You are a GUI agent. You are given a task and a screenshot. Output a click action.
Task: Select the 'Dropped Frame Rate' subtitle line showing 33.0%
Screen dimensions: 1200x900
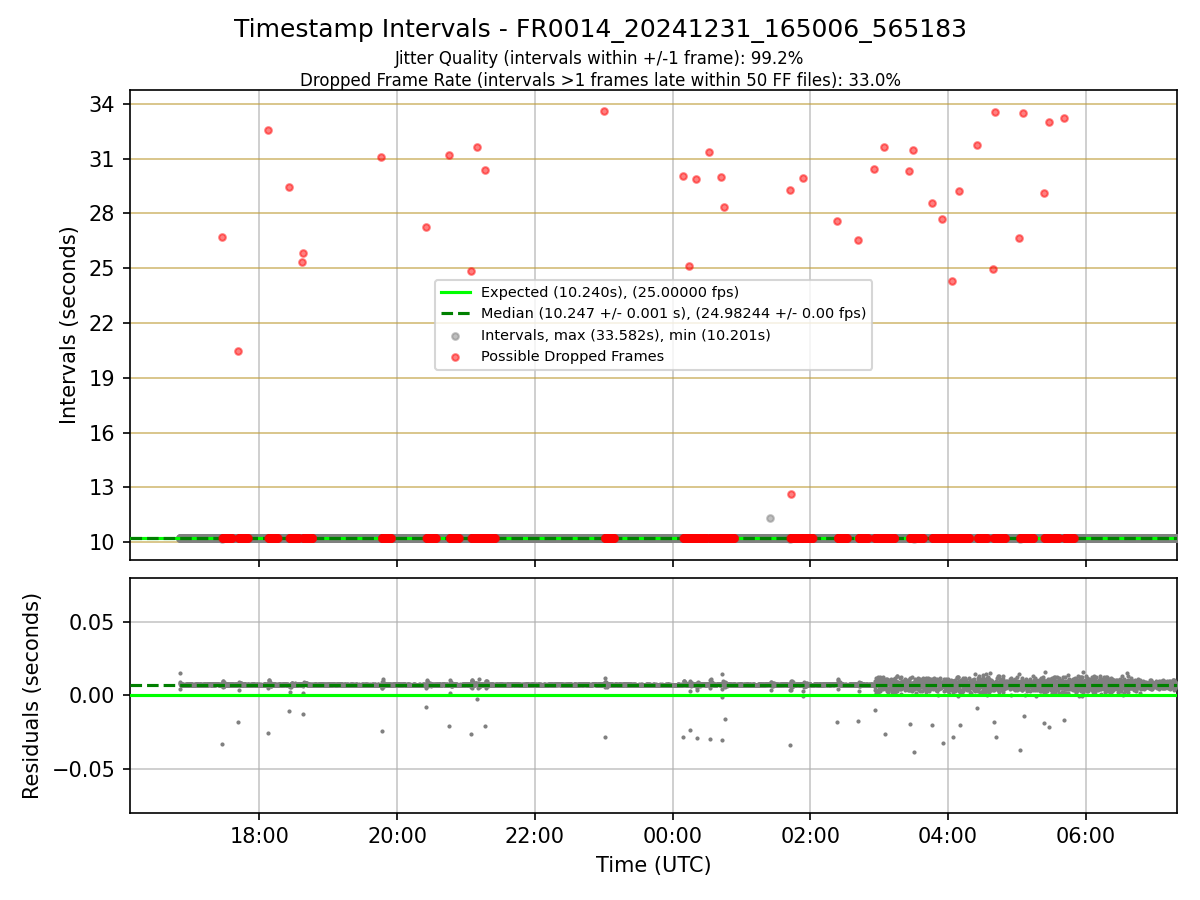(600, 80)
